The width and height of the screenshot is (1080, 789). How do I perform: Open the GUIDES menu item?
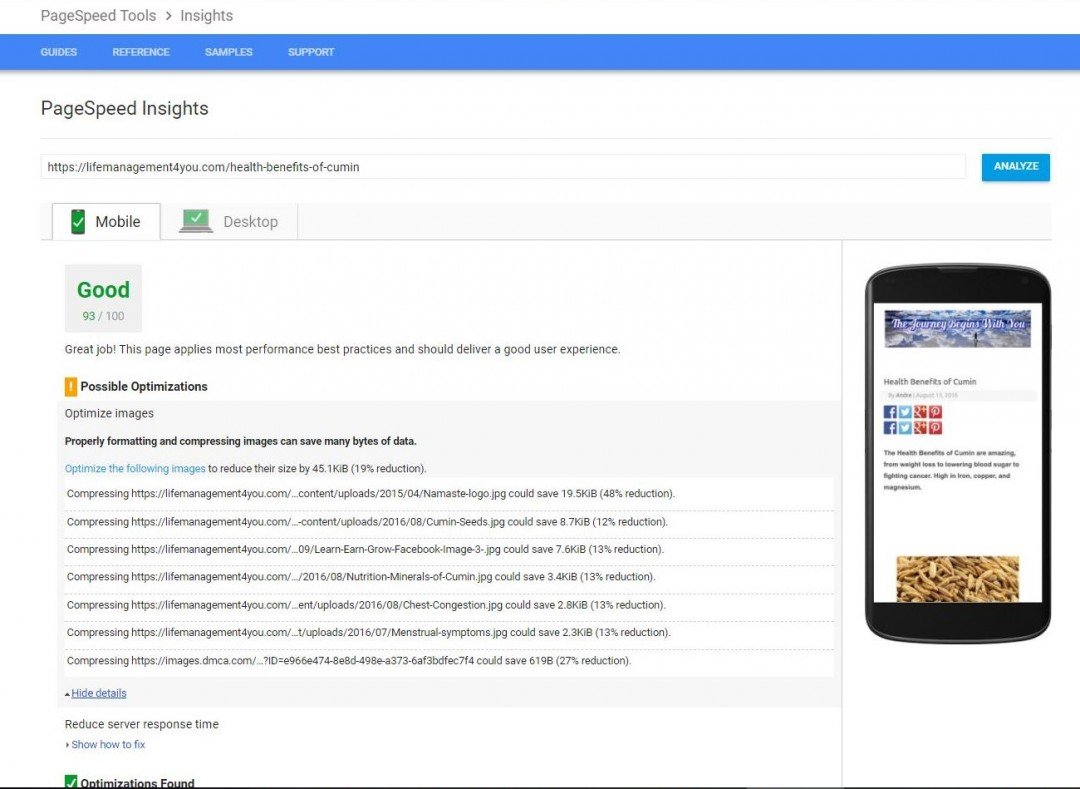(x=59, y=52)
